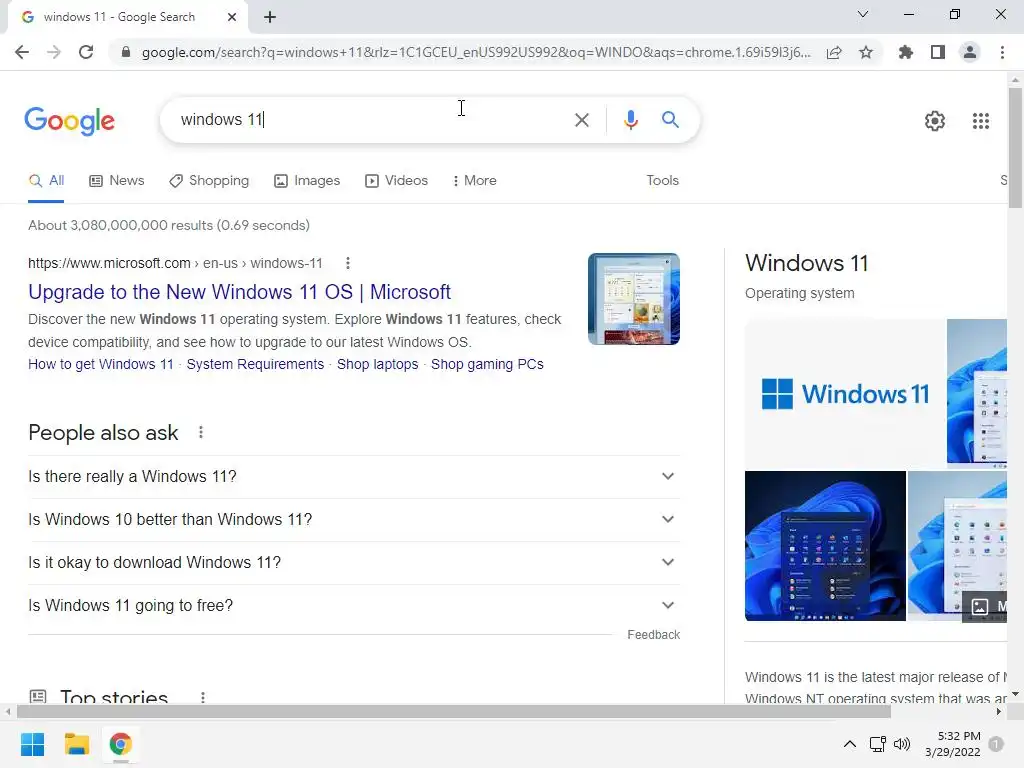Go back to the previous page
The image size is (1024, 768).
pyautogui.click(x=22, y=52)
